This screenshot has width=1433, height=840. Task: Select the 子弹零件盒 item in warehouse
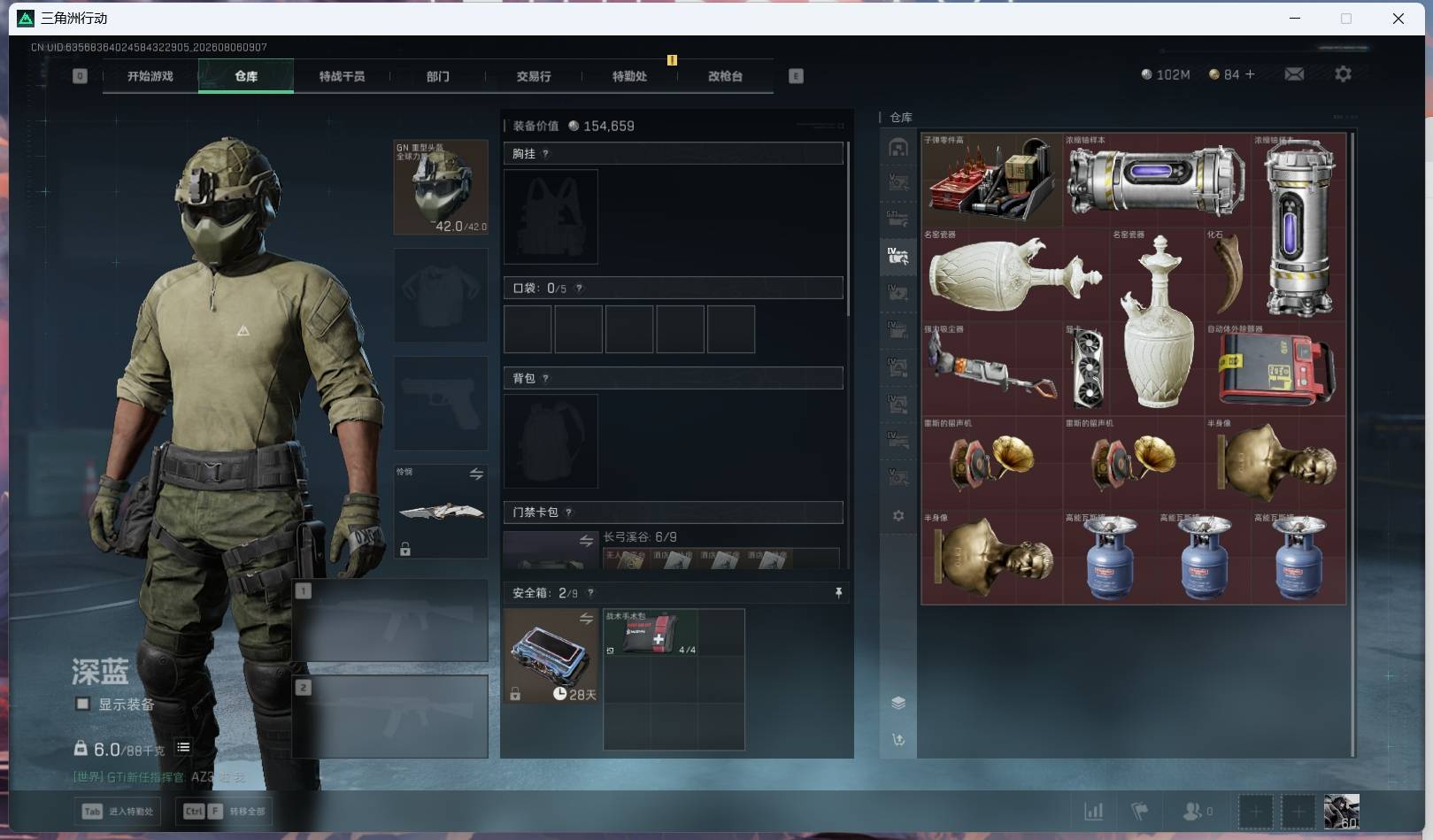[991, 180]
